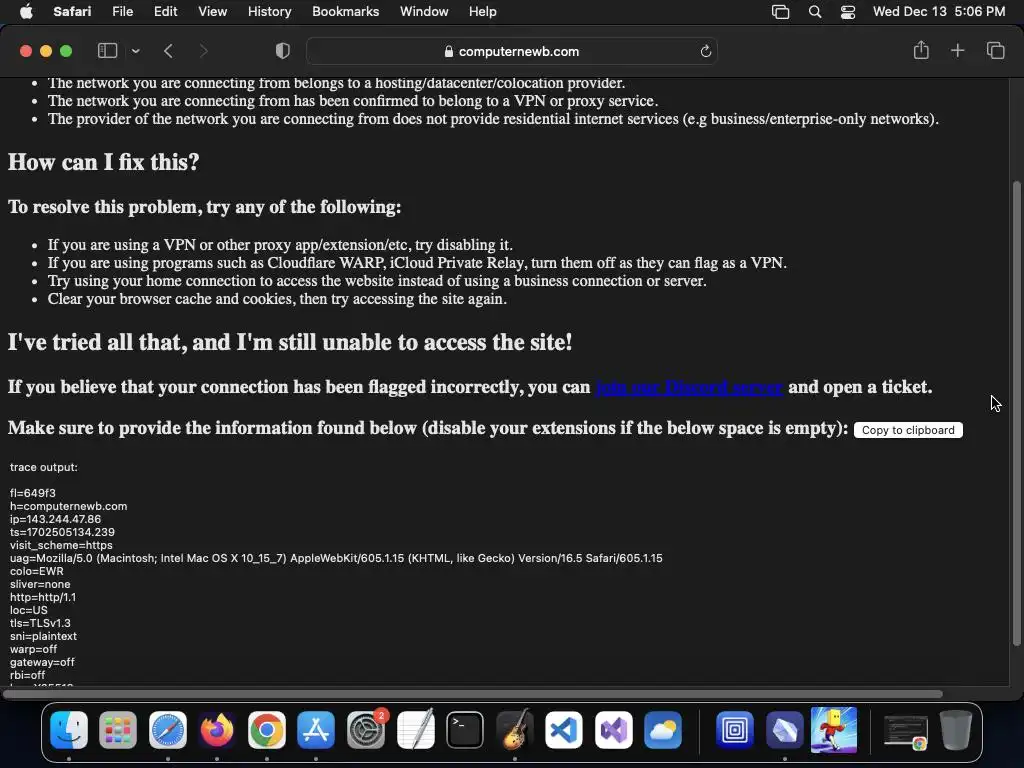
Task: Open Spotlight search icon
Action: 814,12
